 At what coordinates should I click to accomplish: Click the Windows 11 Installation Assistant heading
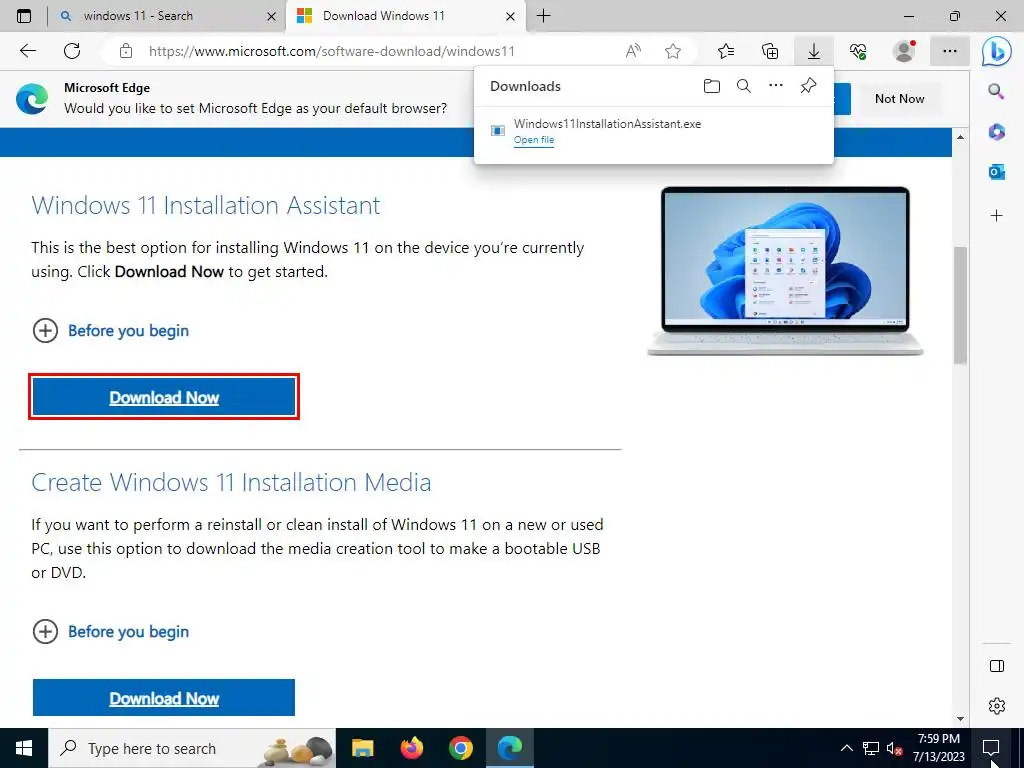tap(206, 205)
